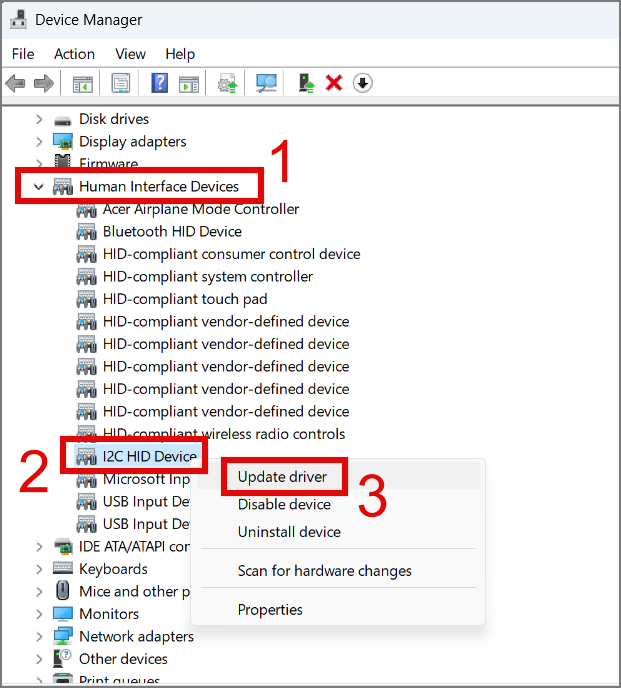Expand the Display adapters node
The width and height of the screenshot is (621, 688).
[39, 141]
